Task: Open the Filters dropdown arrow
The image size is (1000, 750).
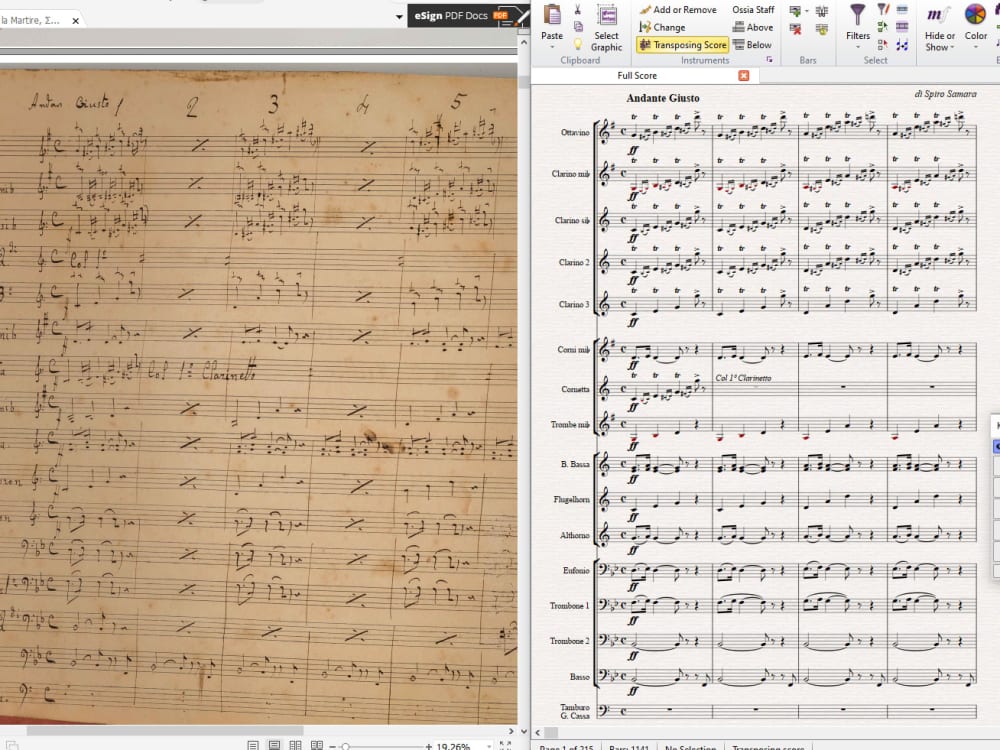Action: click(x=858, y=47)
